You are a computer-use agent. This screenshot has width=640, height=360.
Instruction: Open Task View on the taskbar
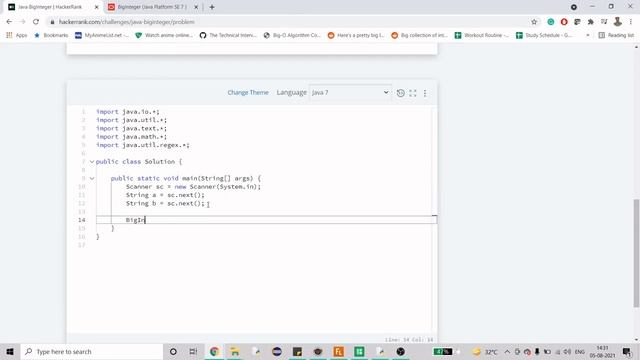193,351
